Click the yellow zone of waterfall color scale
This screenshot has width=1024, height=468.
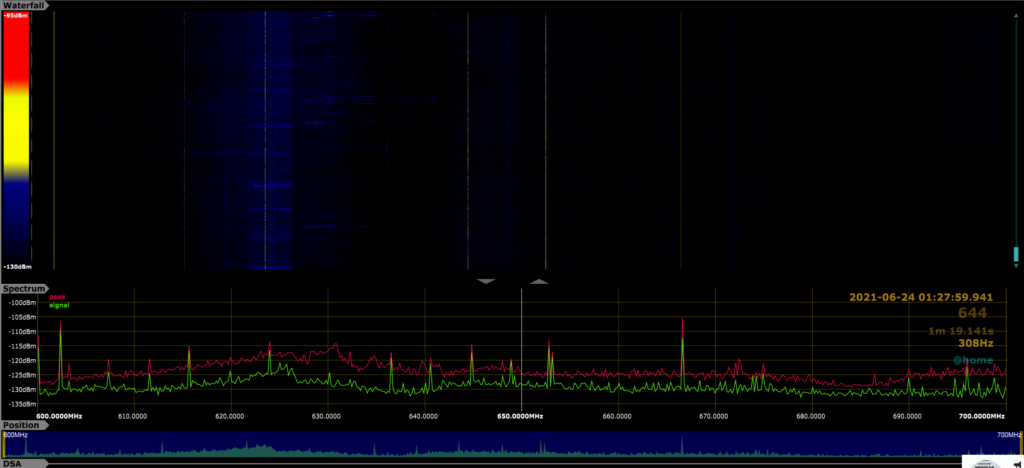pos(17,130)
